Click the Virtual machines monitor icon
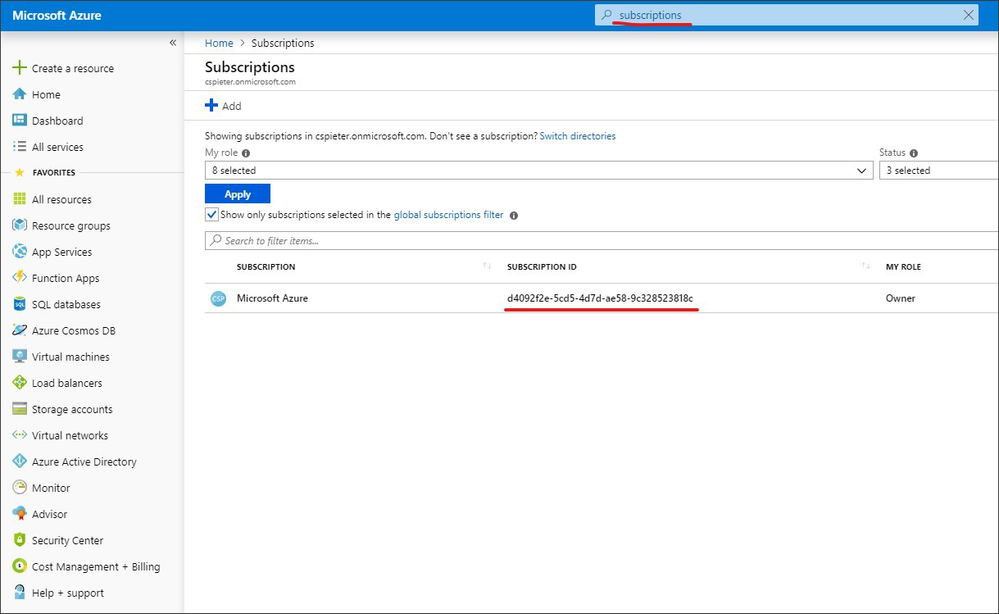Image resolution: width=999 pixels, height=614 pixels. pos(20,356)
